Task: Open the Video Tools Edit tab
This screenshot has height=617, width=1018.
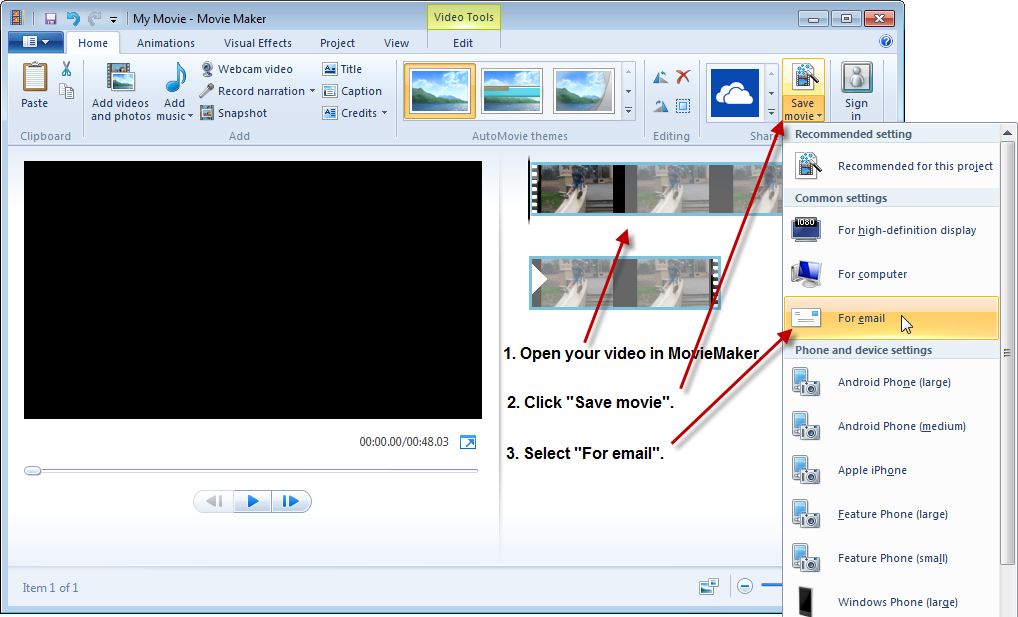Action: point(463,43)
